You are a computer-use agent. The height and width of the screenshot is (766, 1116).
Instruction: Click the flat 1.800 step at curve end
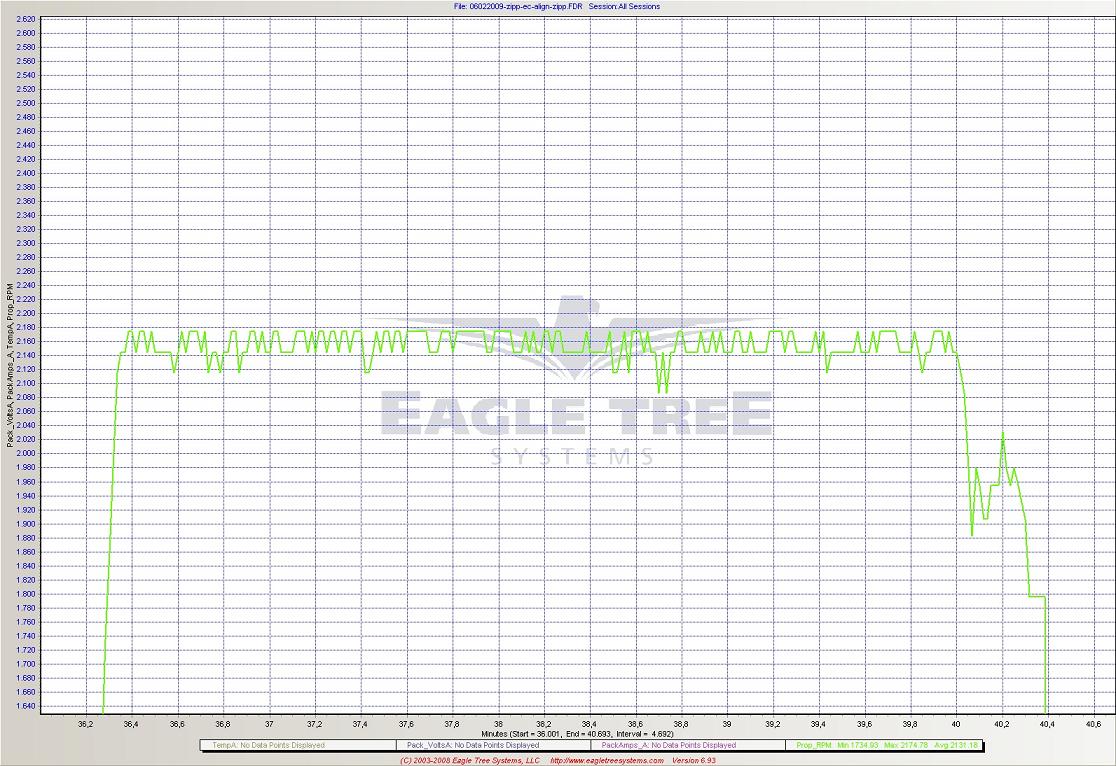click(x=1036, y=597)
